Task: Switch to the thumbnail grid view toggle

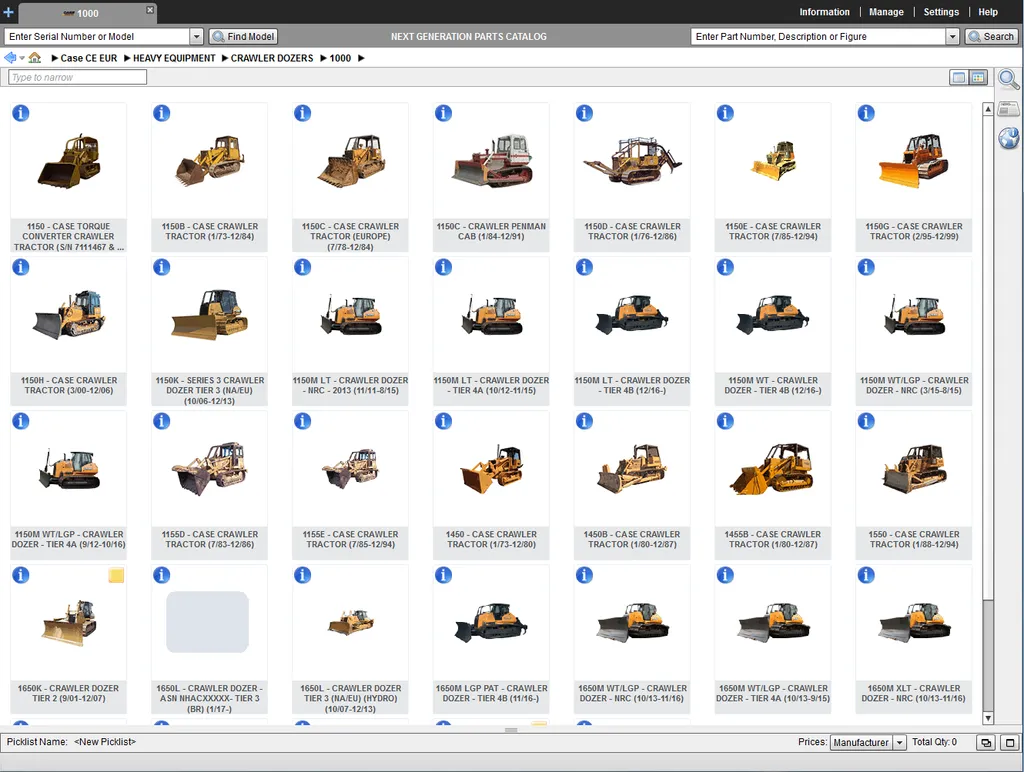Action: click(x=978, y=78)
